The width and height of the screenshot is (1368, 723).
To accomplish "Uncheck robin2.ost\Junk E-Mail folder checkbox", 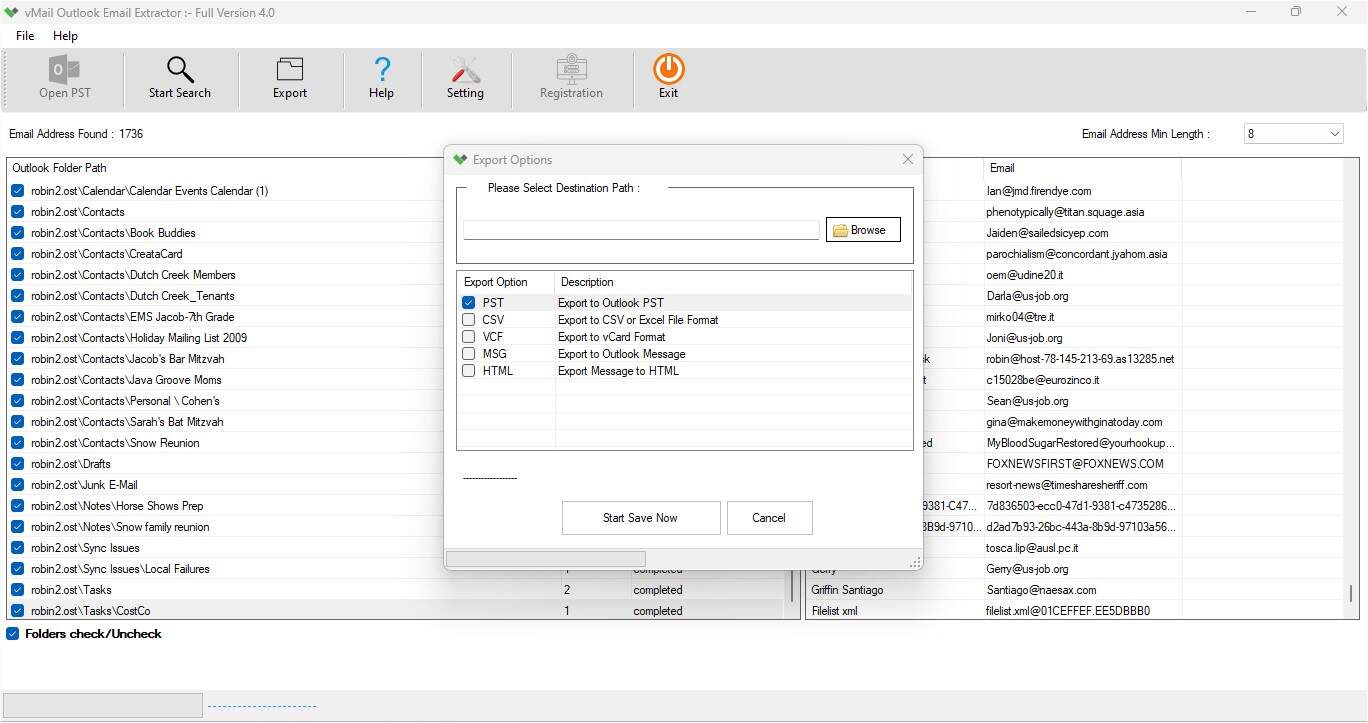I will (18, 485).
